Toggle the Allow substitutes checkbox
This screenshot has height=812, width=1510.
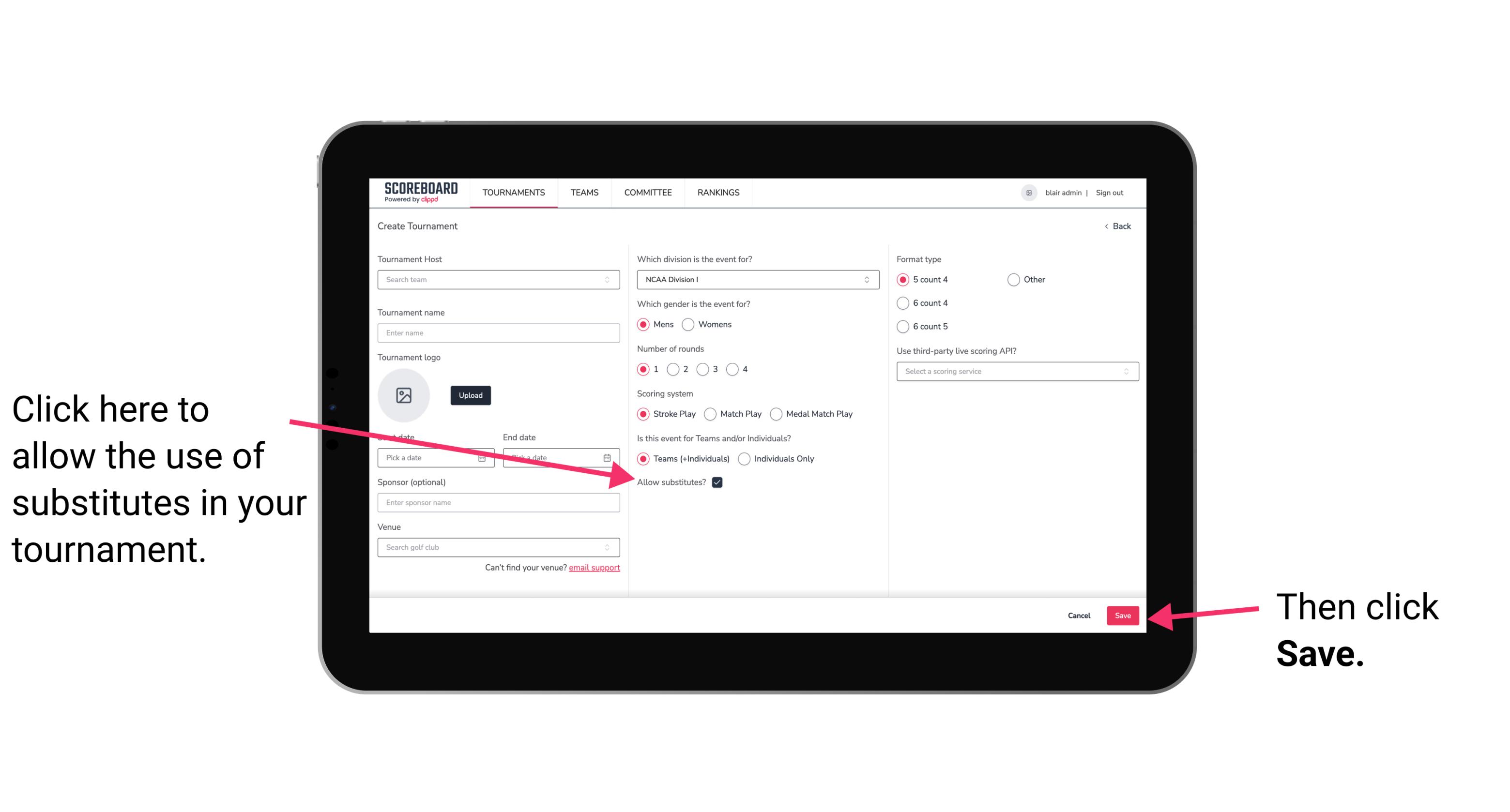719,482
